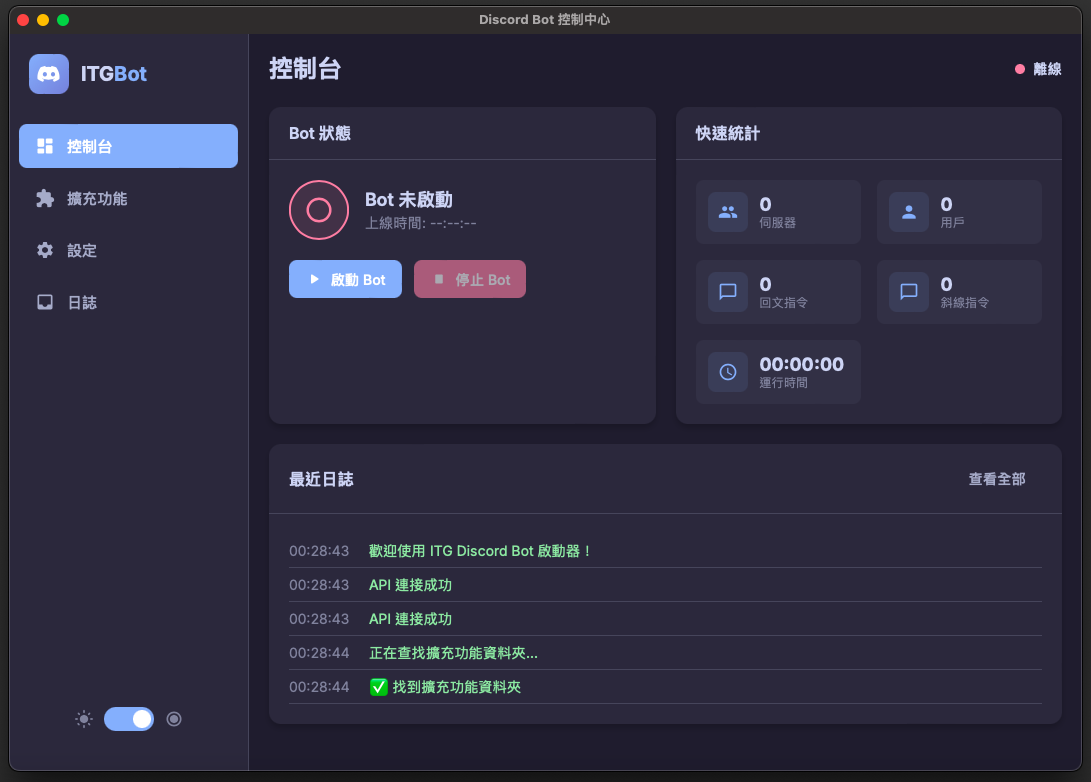Select the chat bubble icon for 回文指令
Viewport: 1091px width, 782px height.
727,292
